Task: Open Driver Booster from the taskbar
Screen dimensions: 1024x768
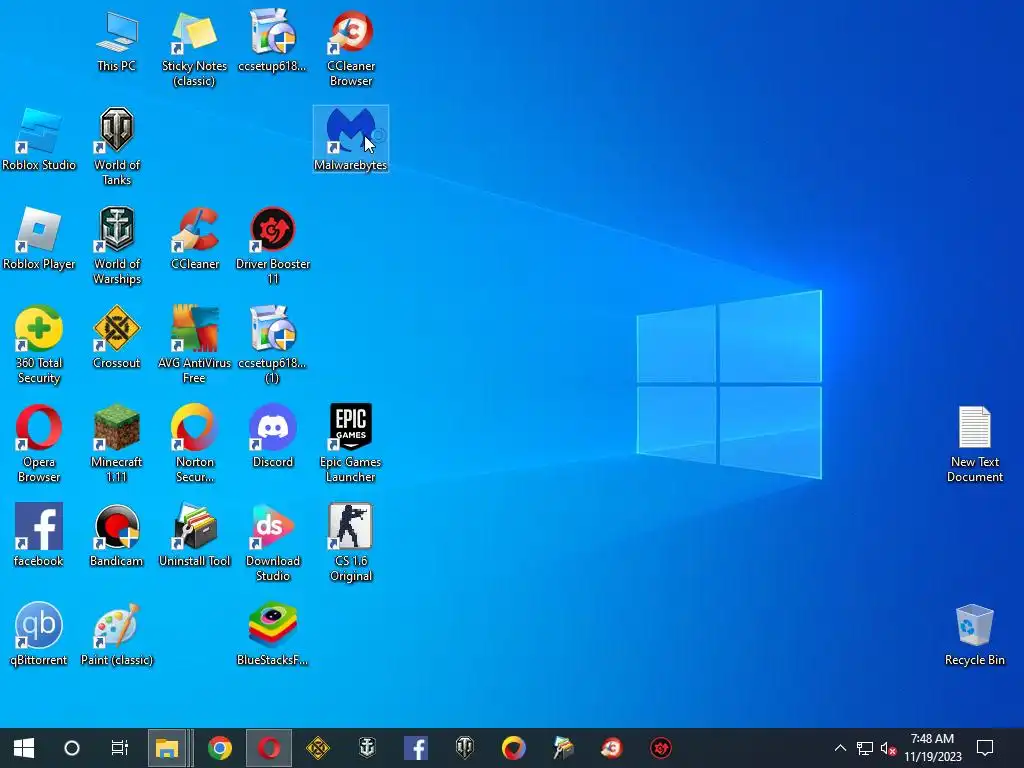Action: click(661, 748)
